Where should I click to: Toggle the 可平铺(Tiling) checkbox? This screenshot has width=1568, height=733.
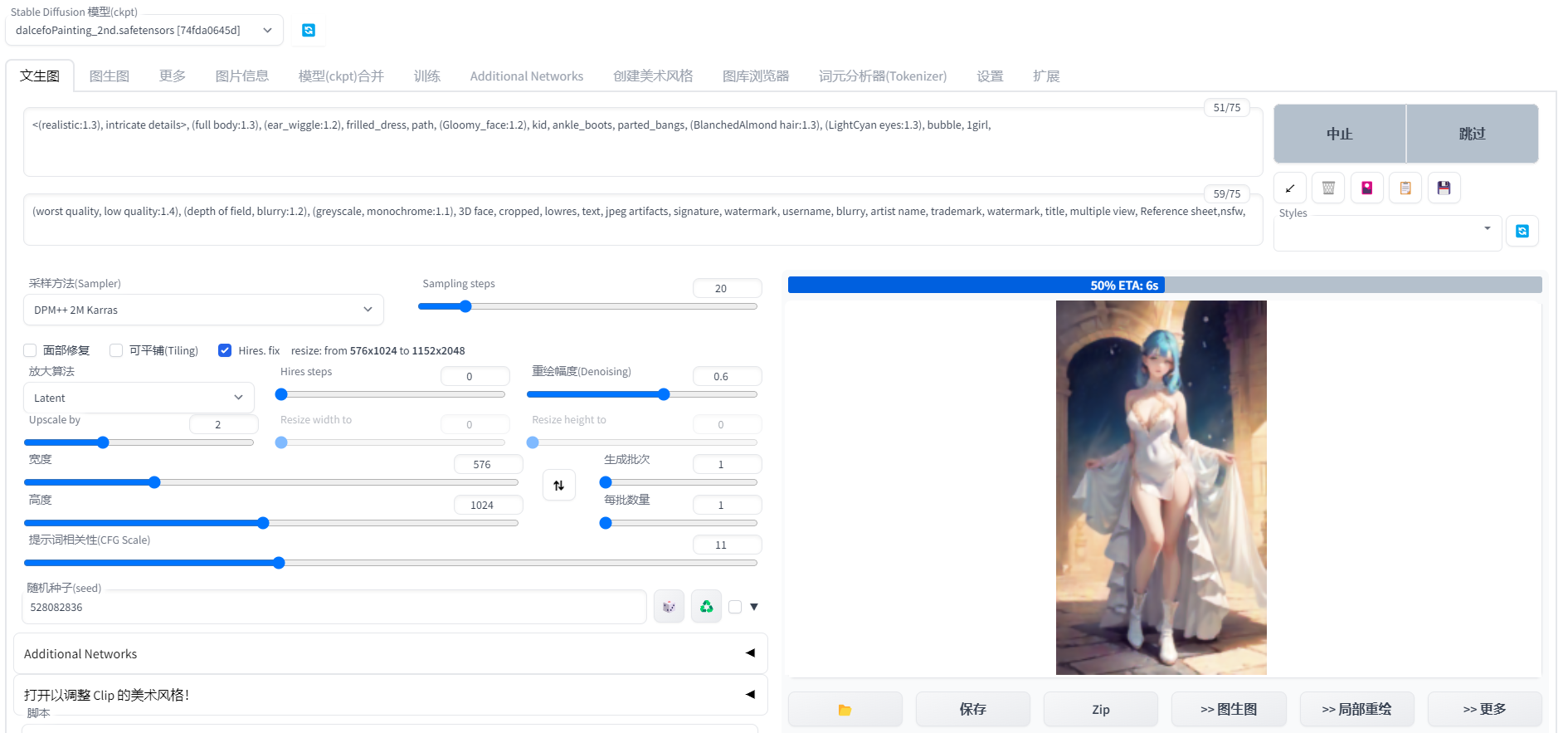coord(116,350)
